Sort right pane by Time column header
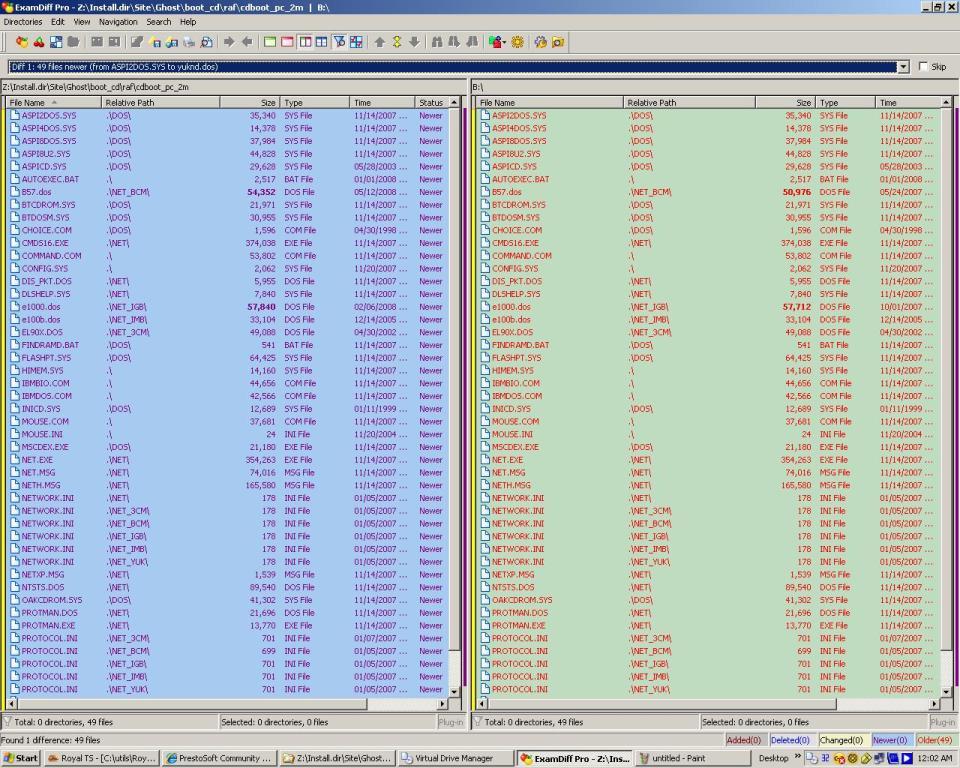The width and height of the screenshot is (960, 768). (x=909, y=102)
